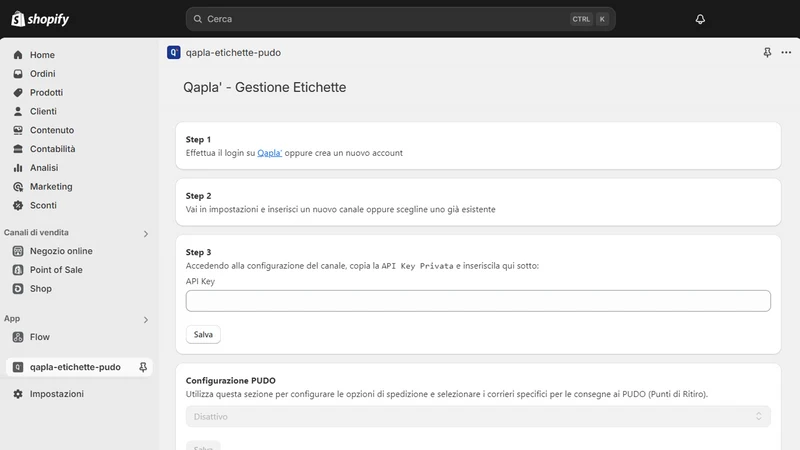Pin app using header pin icon
Viewport: 800px width, 450px height.
[x=767, y=53]
